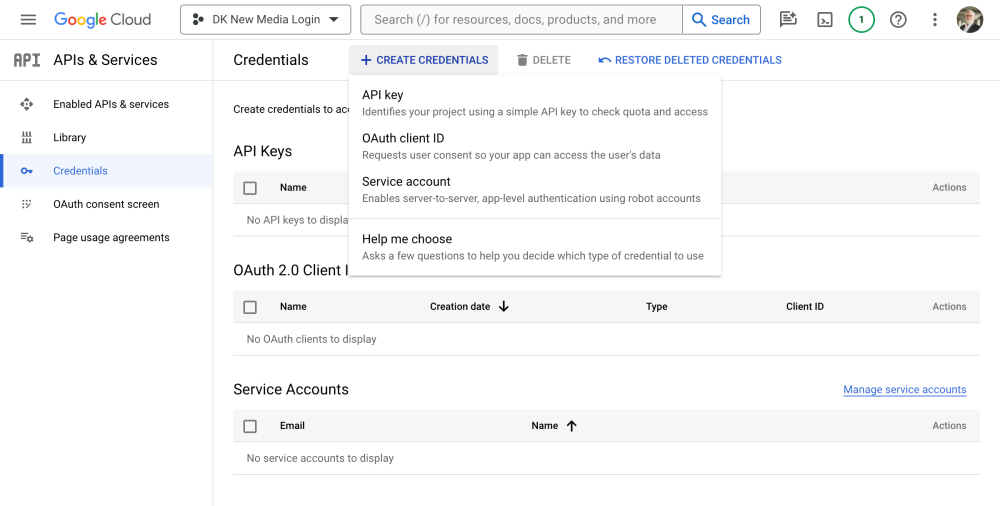This screenshot has height=506, width=1000.
Task: Click the Credentials page title
Action: (x=271, y=60)
